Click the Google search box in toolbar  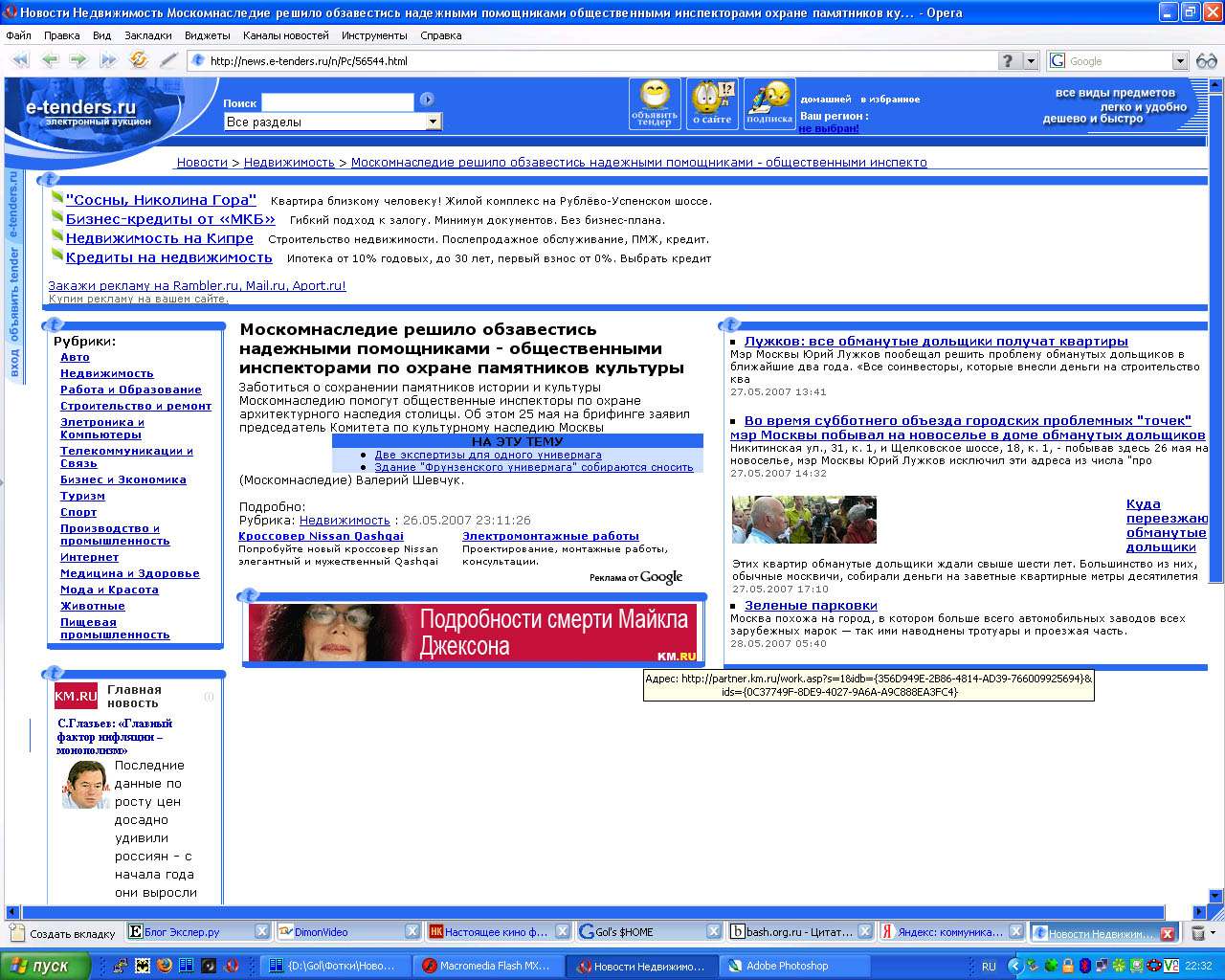pyautogui.click(x=1118, y=61)
